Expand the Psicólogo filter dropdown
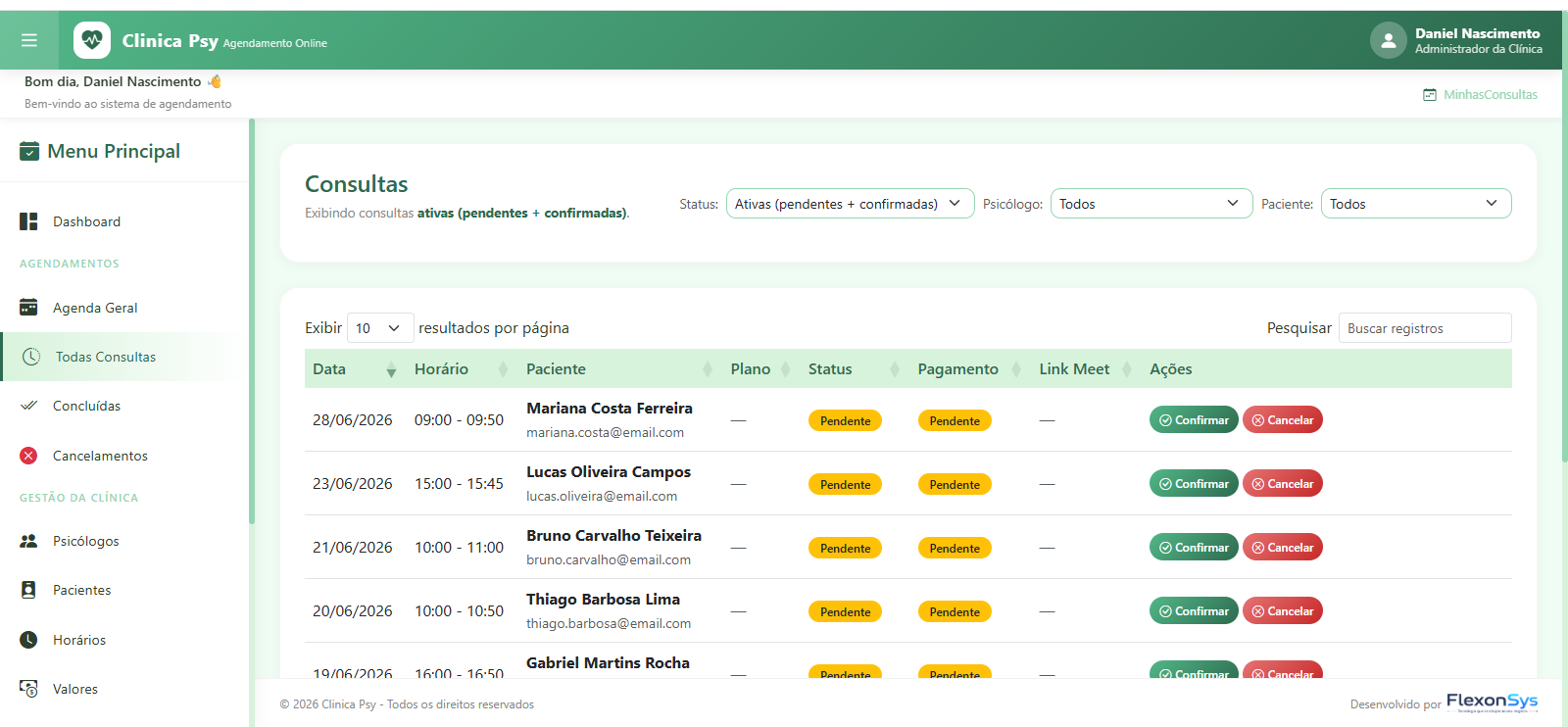The image size is (1568, 727). 1151,204
